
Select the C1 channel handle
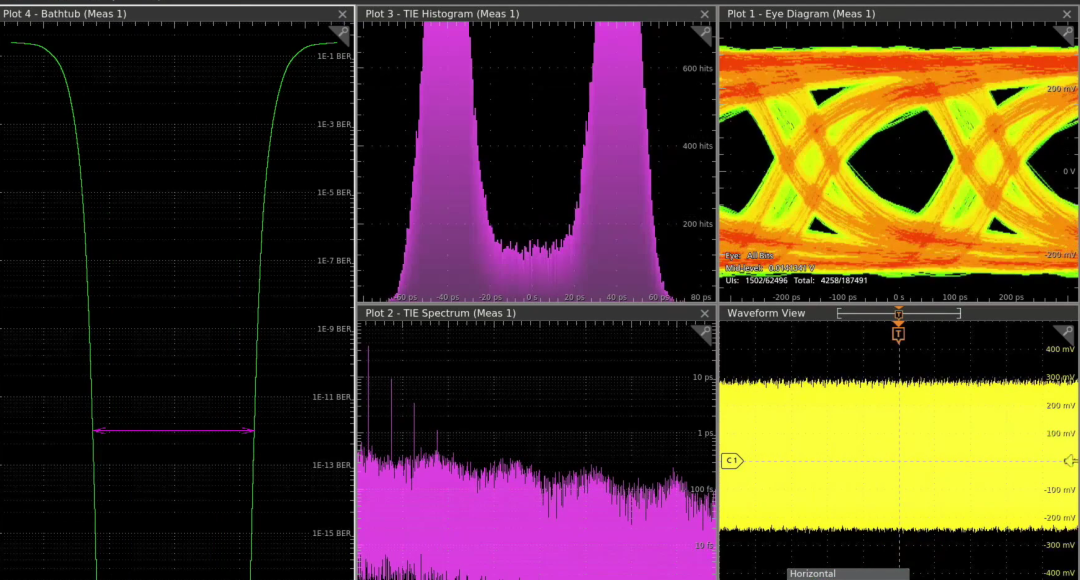tap(732, 460)
